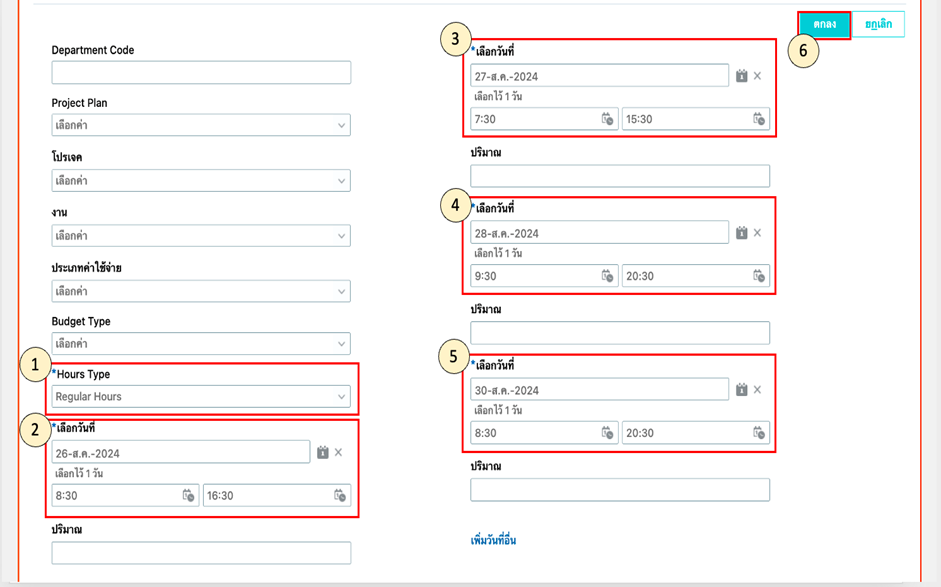Open the โปรเจค dropdown list
The height and width of the screenshot is (587, 941).
[201, 181]
